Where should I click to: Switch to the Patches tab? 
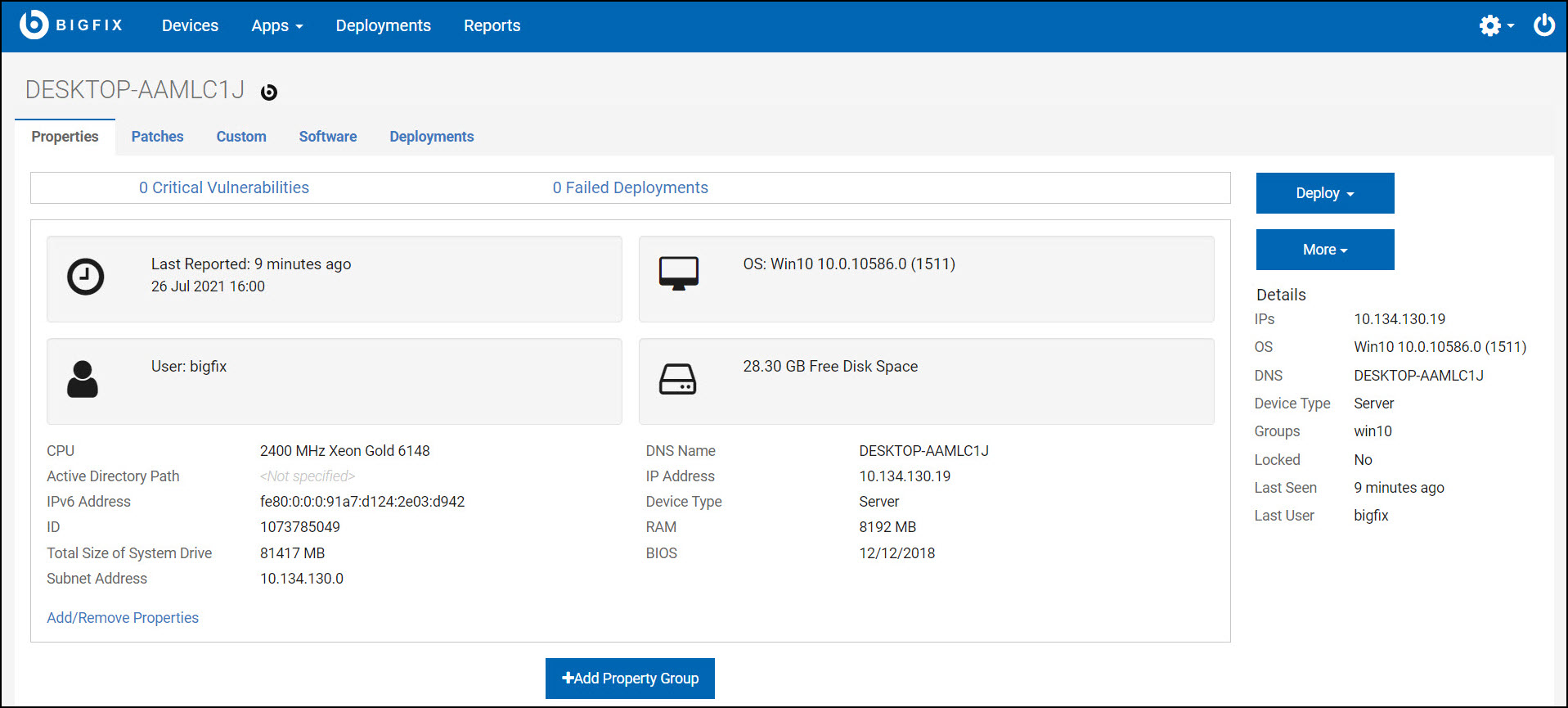(x=157, y=137)
